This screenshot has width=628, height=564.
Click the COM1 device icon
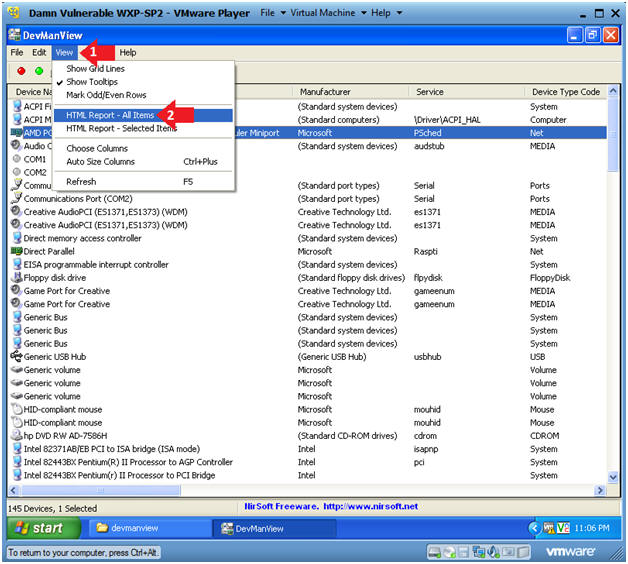click(x=16, y=159)
